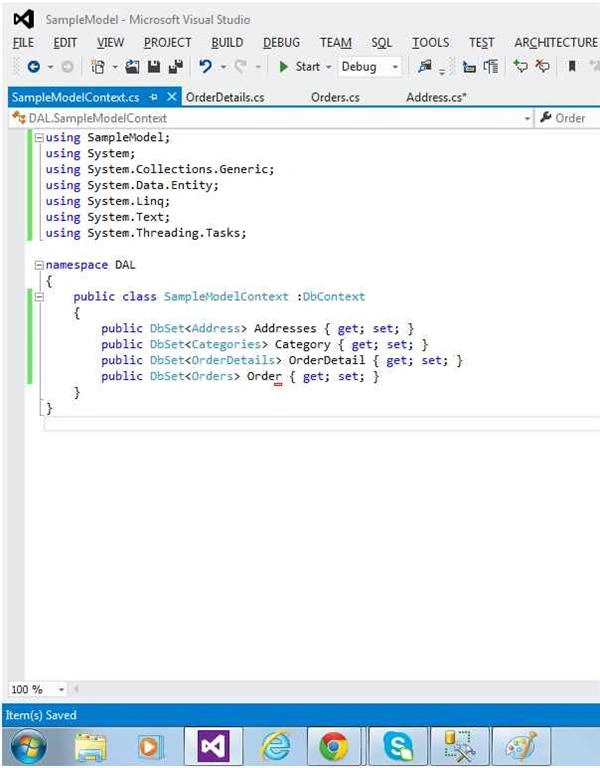The width and height of the screenshot is (600, 768).
Task: Click the Find in Files toolbar icon
Action: [425, 66]
